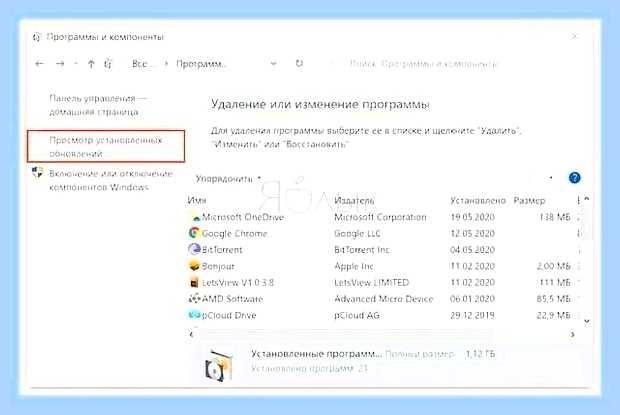The width and height of the screenshot is (620, 415).
Task: Click install date 29.12.2019
Action: pyautogui.click(x=473, y=315)
